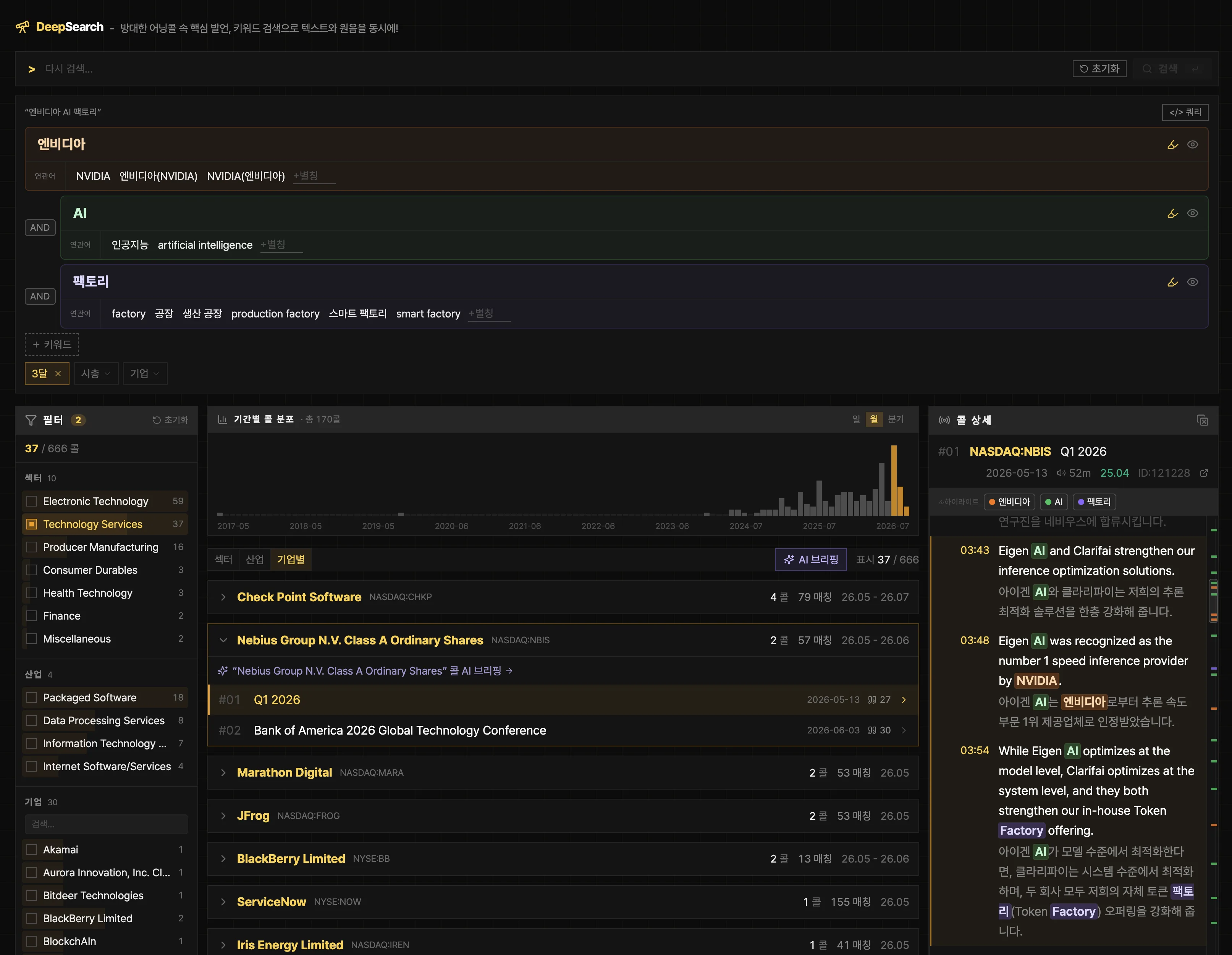Screen dimensions: 1232x955
Task: Open the AI 브리핑 briefing button
Action: [x=811, y=560]
